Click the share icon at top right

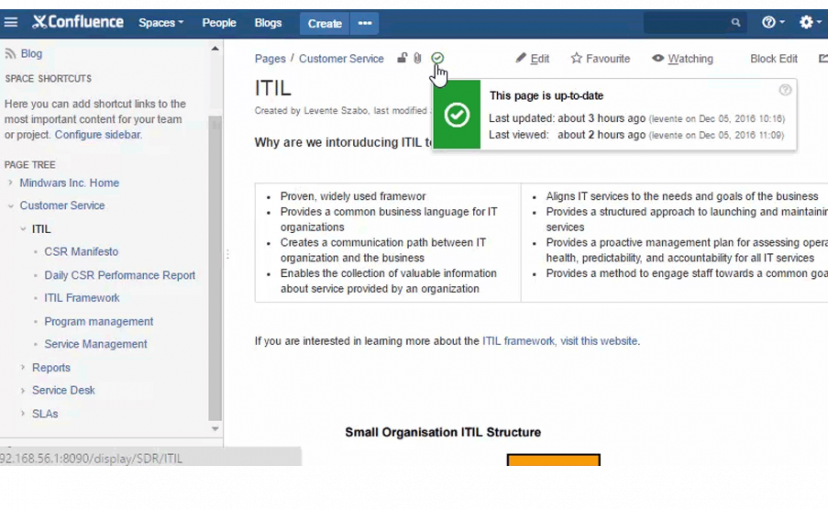pos(823,59)
